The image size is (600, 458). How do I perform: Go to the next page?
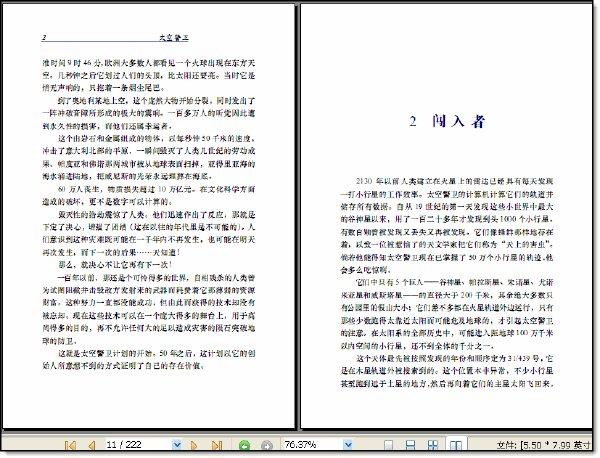[194, 445]
